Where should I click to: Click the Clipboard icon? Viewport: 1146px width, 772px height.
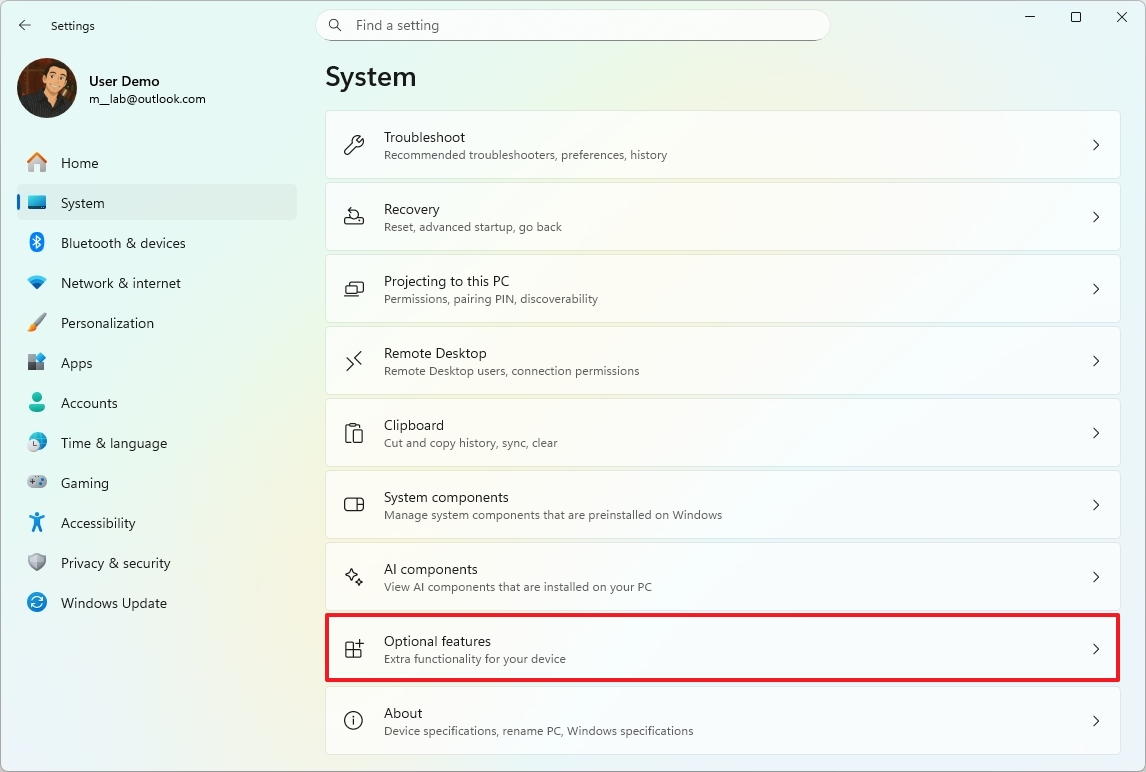[354, 433]
